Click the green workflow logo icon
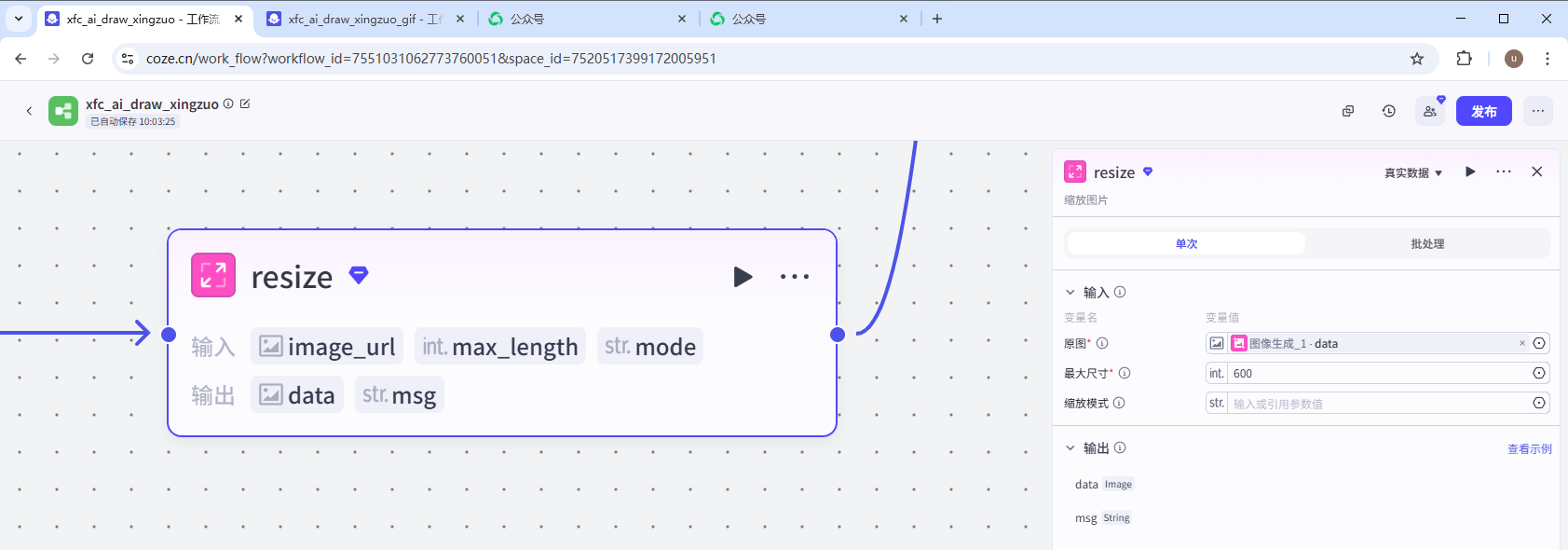1568x550 pixels. pos(63,111)
